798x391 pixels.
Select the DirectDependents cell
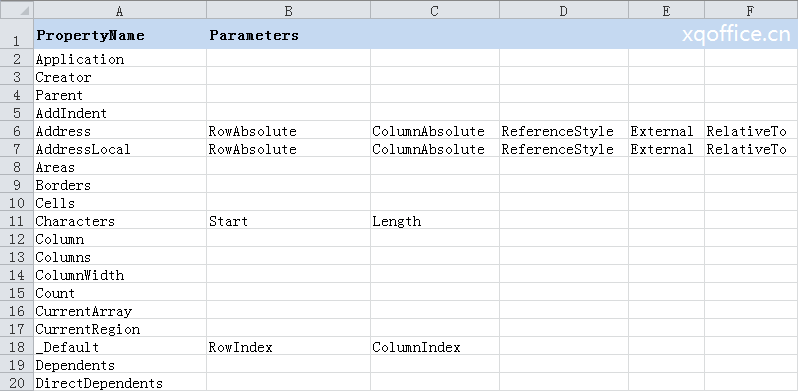pyautogui.click(x=120, y=382)
